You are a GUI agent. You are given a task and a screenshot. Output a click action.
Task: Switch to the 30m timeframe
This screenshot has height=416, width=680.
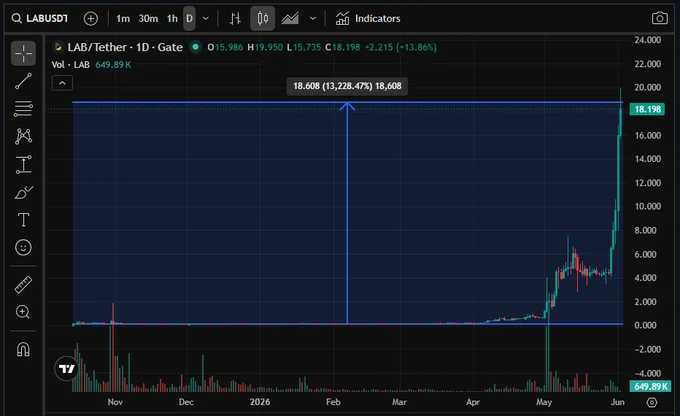148,19
